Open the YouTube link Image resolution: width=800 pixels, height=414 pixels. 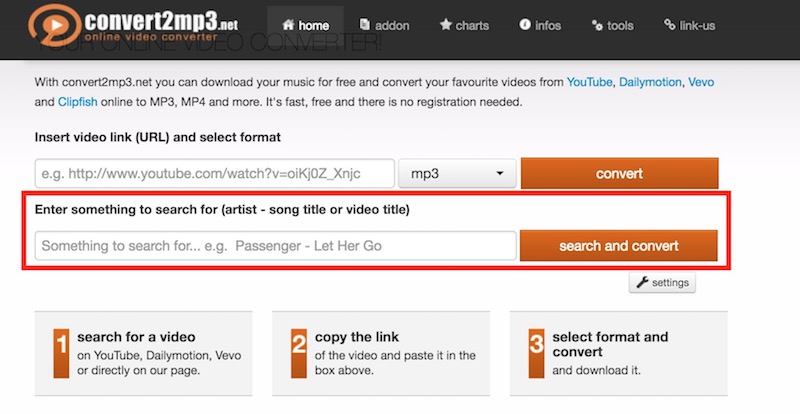click(x=590, y=80)
